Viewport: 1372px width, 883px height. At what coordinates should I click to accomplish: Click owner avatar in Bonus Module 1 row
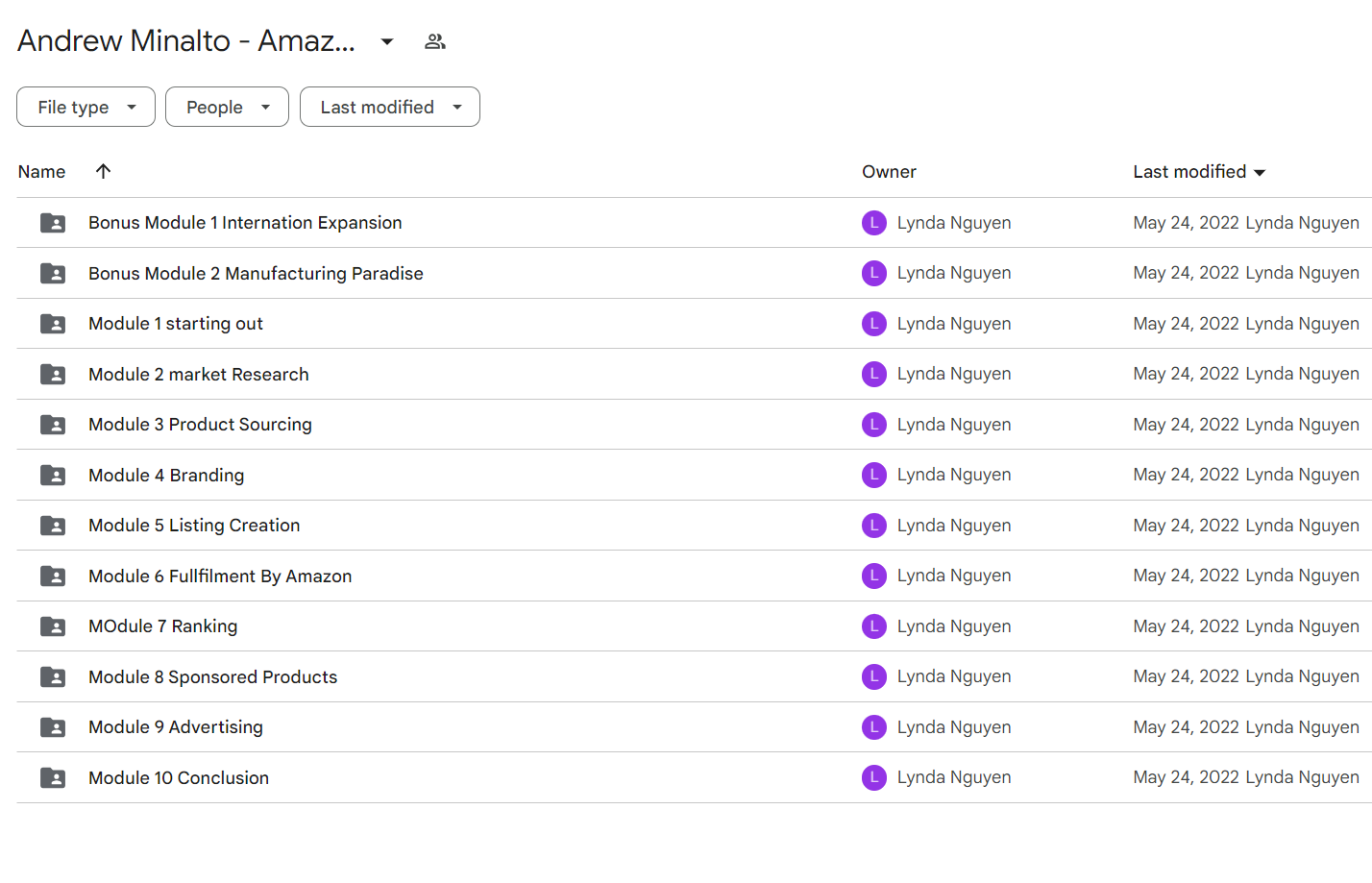coord(874,223)
